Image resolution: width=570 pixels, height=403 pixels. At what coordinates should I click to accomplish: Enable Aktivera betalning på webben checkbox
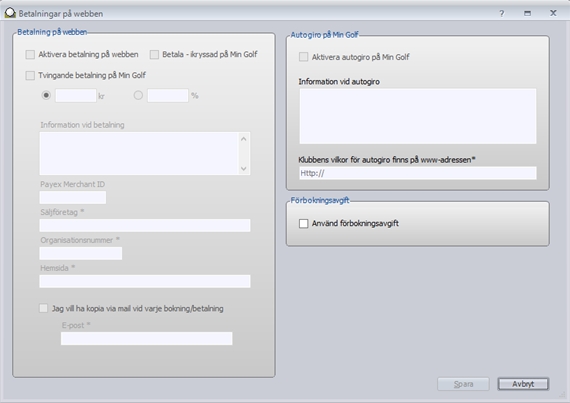tap(30, 55)
